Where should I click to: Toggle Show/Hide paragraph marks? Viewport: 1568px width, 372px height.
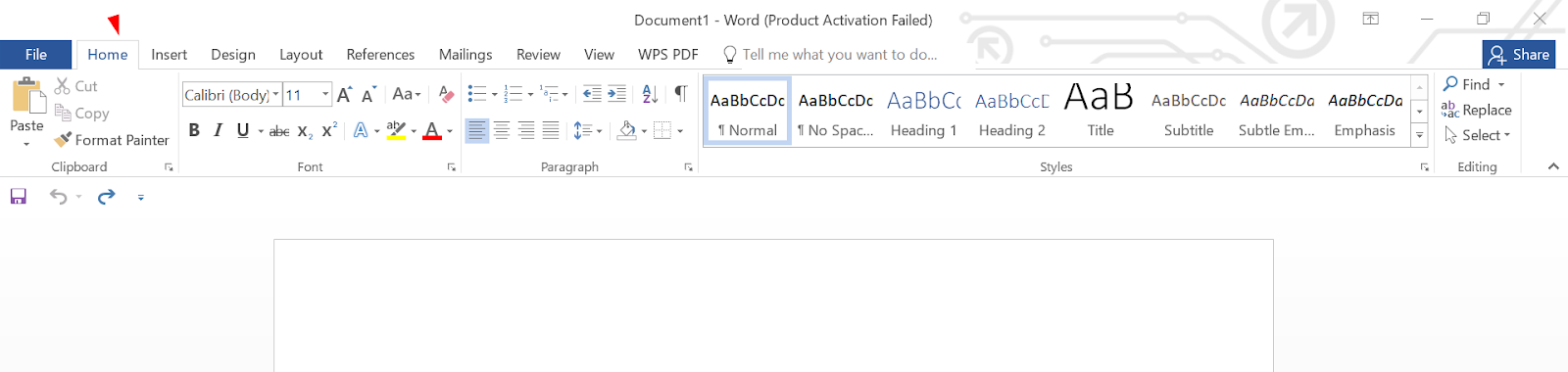coord(680,94)
